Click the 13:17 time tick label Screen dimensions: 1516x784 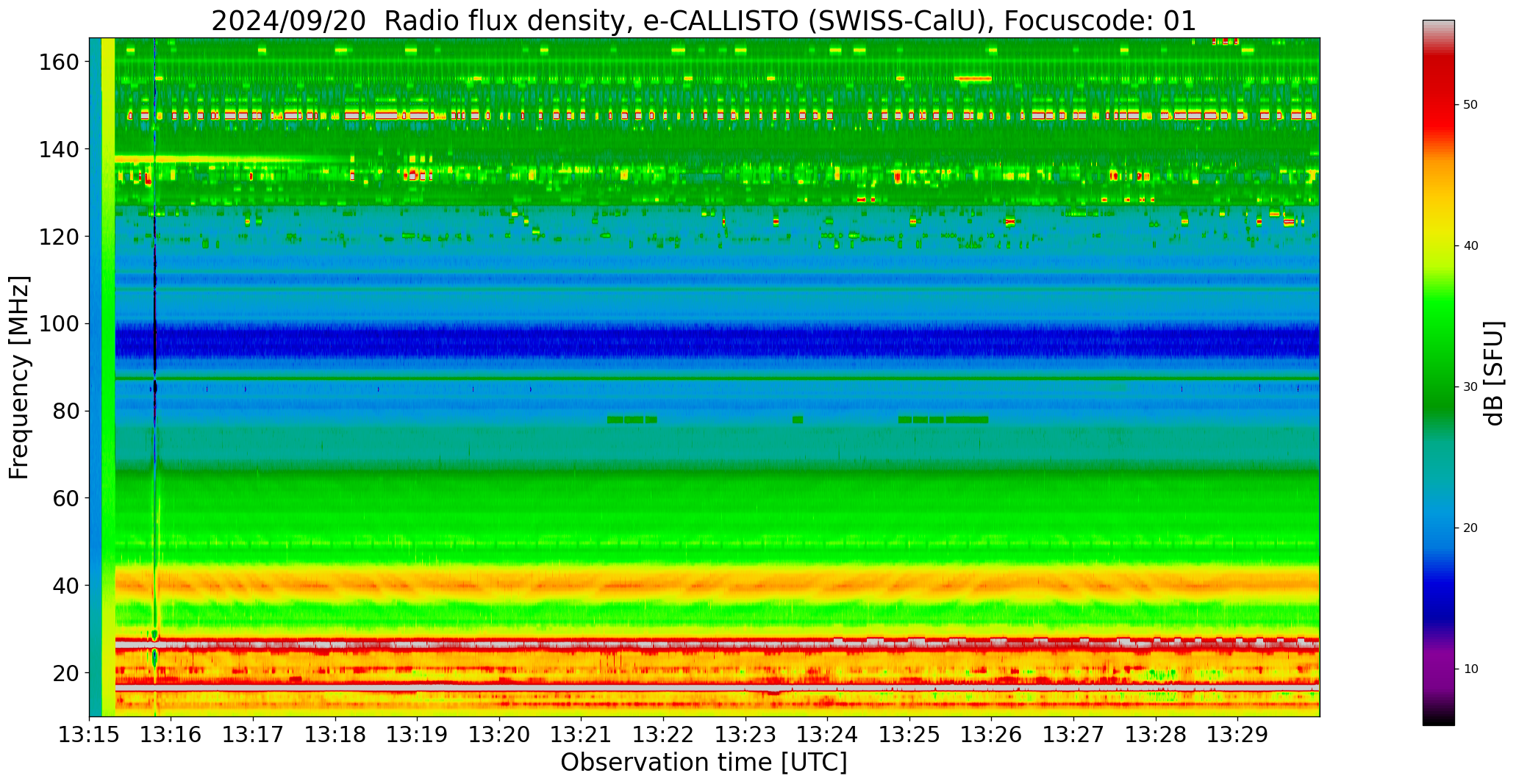[254, 734]
